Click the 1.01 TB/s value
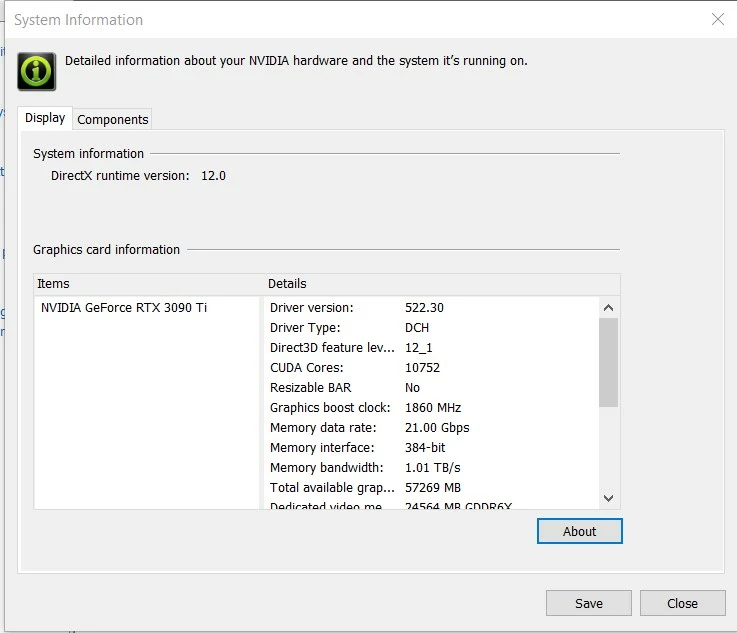The height and width of the screenshot is (633, 737). coord(432,468)
